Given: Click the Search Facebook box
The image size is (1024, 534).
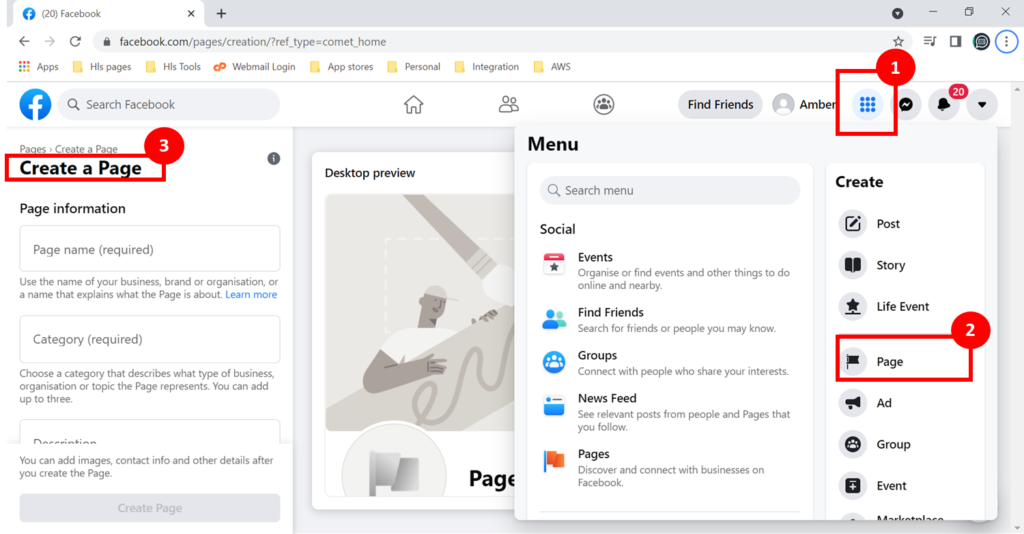Looking at the screenshot, I should pos(169,104).
